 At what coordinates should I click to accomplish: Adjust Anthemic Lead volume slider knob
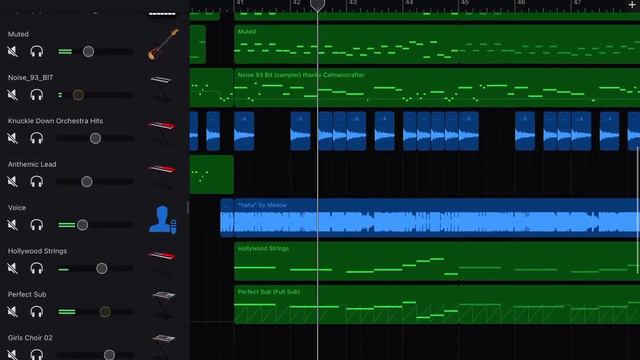[x=87, y=182]
